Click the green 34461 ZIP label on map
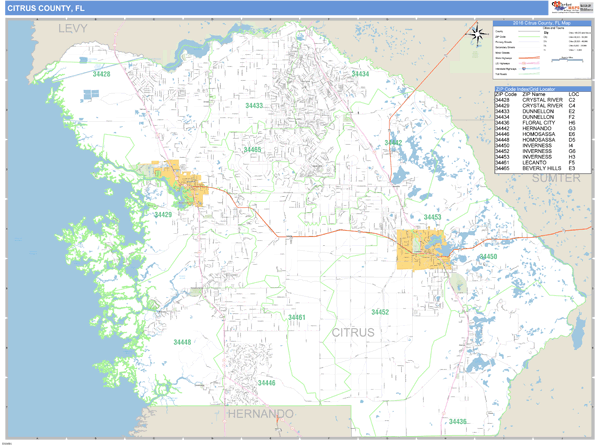This screenshot has height=445, width=600. click(297, 317)
